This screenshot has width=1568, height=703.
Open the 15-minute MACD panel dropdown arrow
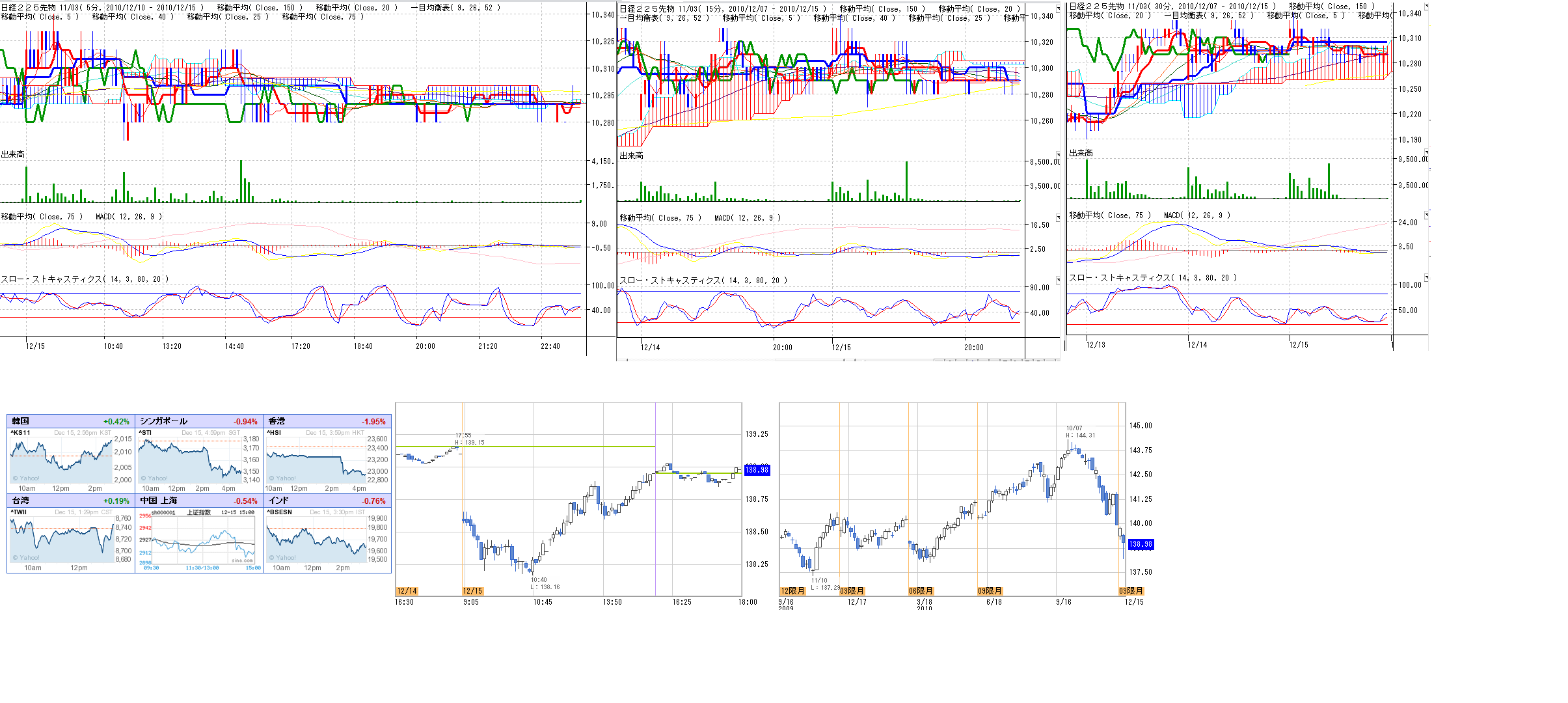(x=1058, y=217)
